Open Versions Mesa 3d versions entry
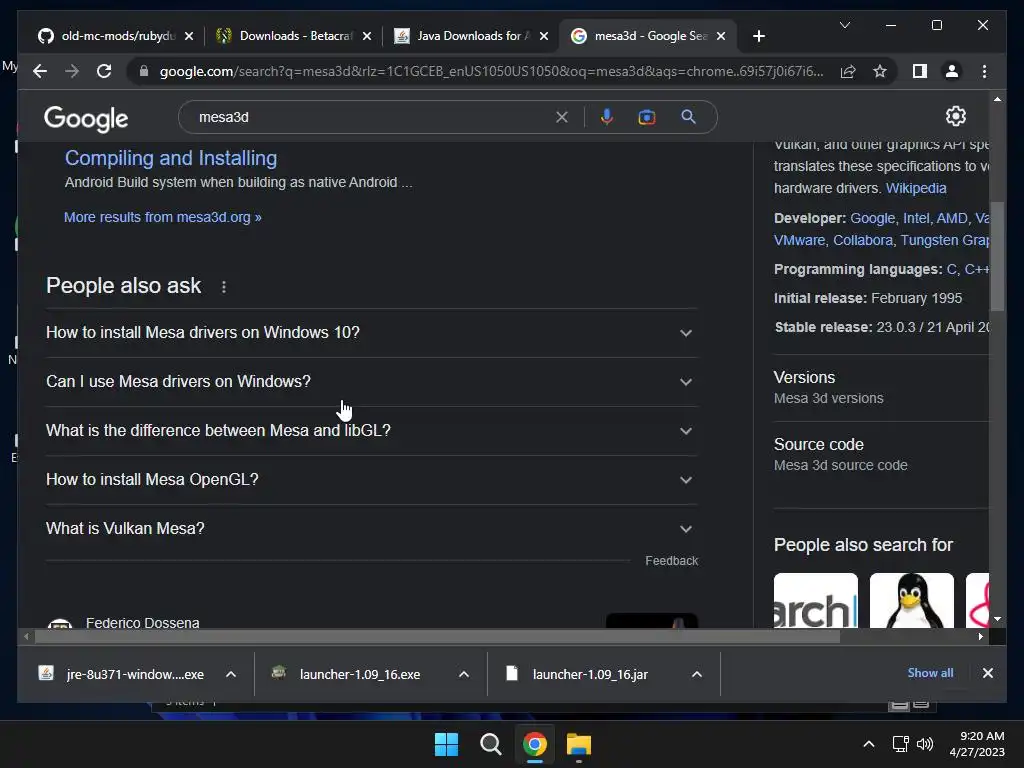 pos(881,387)
